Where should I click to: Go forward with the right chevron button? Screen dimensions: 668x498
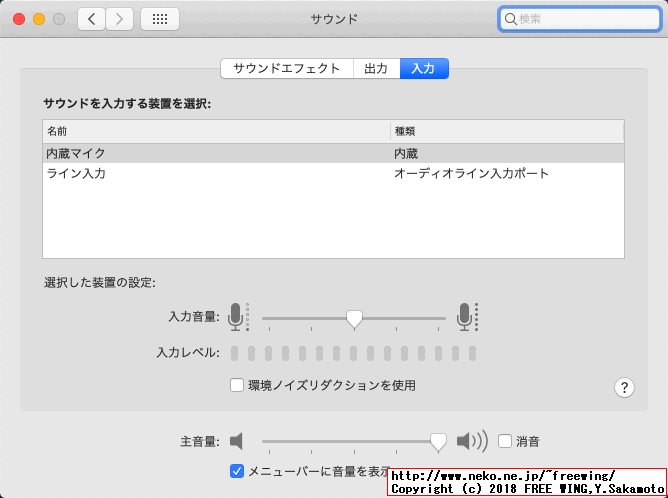pos(119,19)
